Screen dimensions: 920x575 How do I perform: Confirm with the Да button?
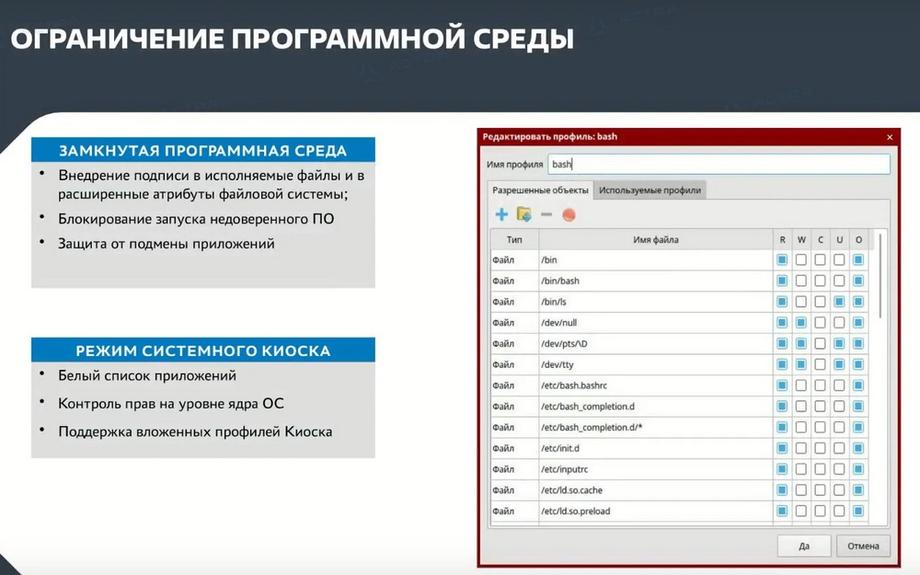tap(804, 546)
